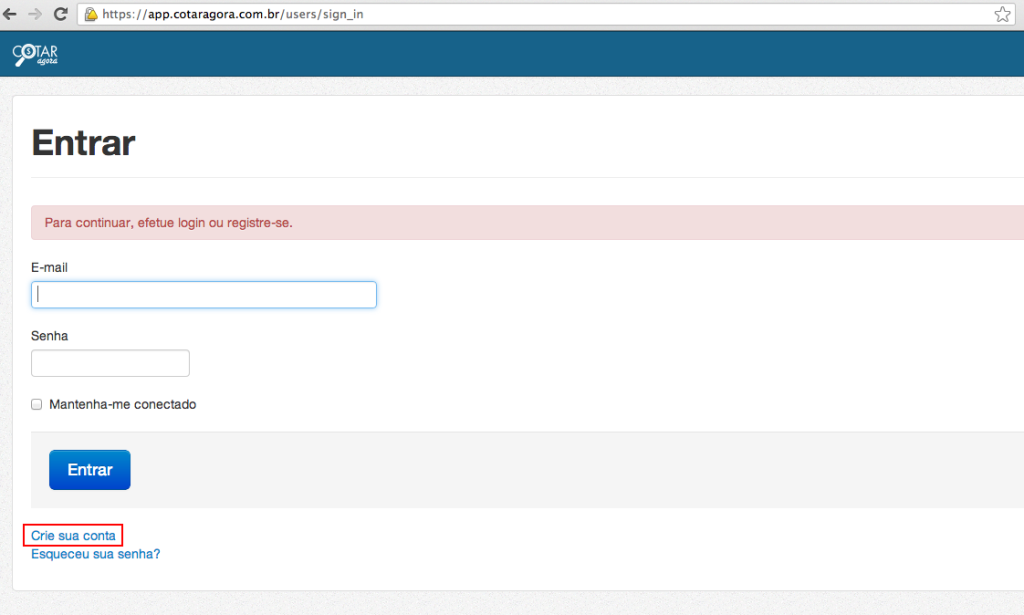The height and width of the screenshot is (615, 1024).
Task: Enable the "Mantenha-me conectado" checkbox
Action: click(36, 404)
